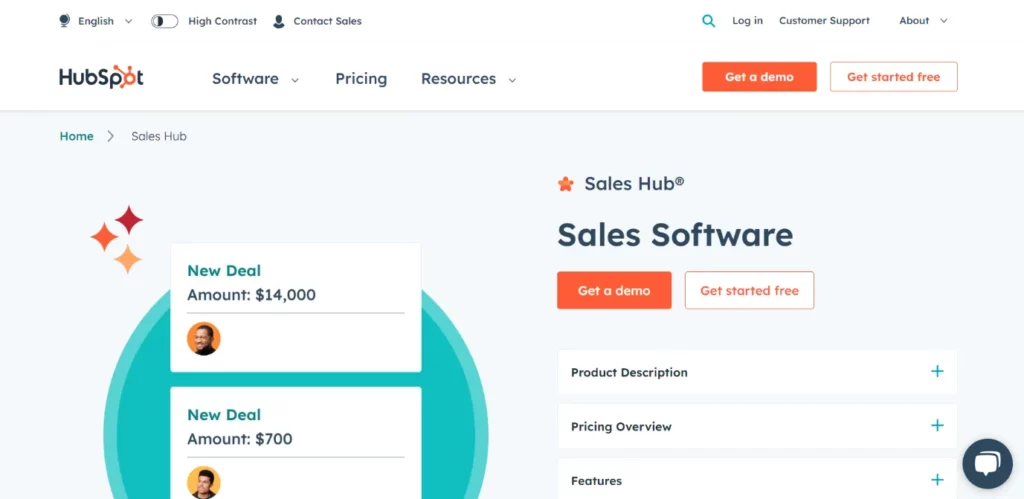The image size is (1024, 499).
Task: Open the English language dropdown
Action: click(105, 21)
